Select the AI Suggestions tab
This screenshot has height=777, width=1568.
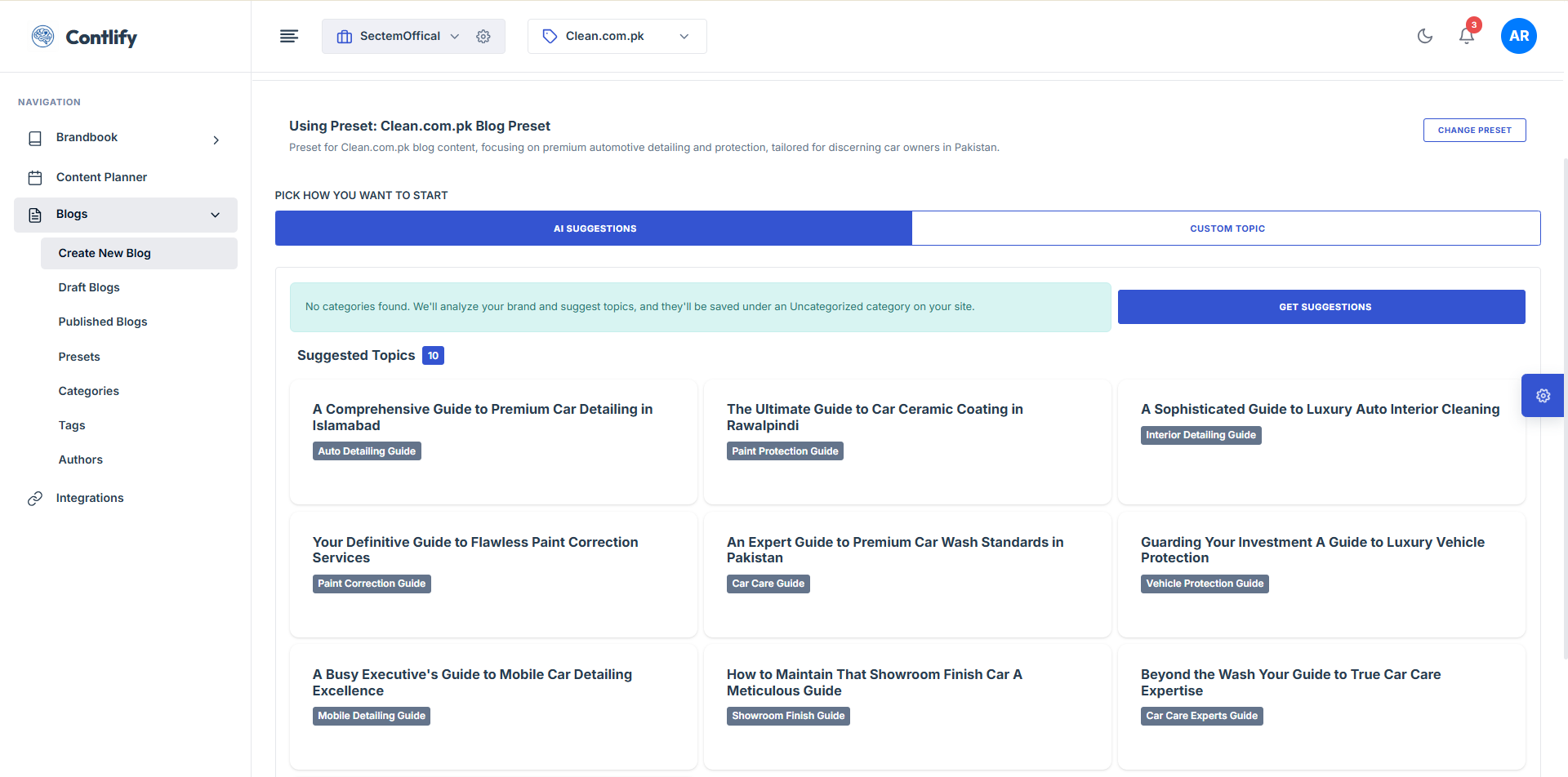point(594,229)
